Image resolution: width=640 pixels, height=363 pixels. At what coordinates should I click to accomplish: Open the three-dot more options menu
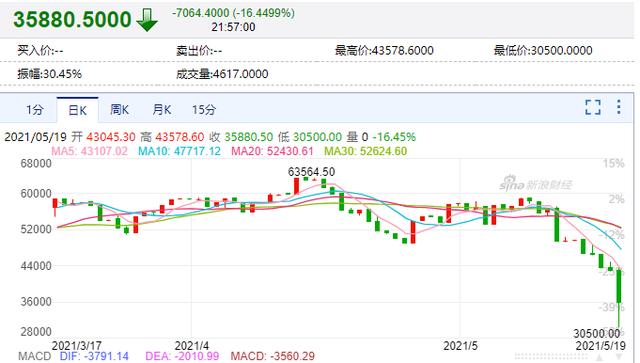[619, 107]
